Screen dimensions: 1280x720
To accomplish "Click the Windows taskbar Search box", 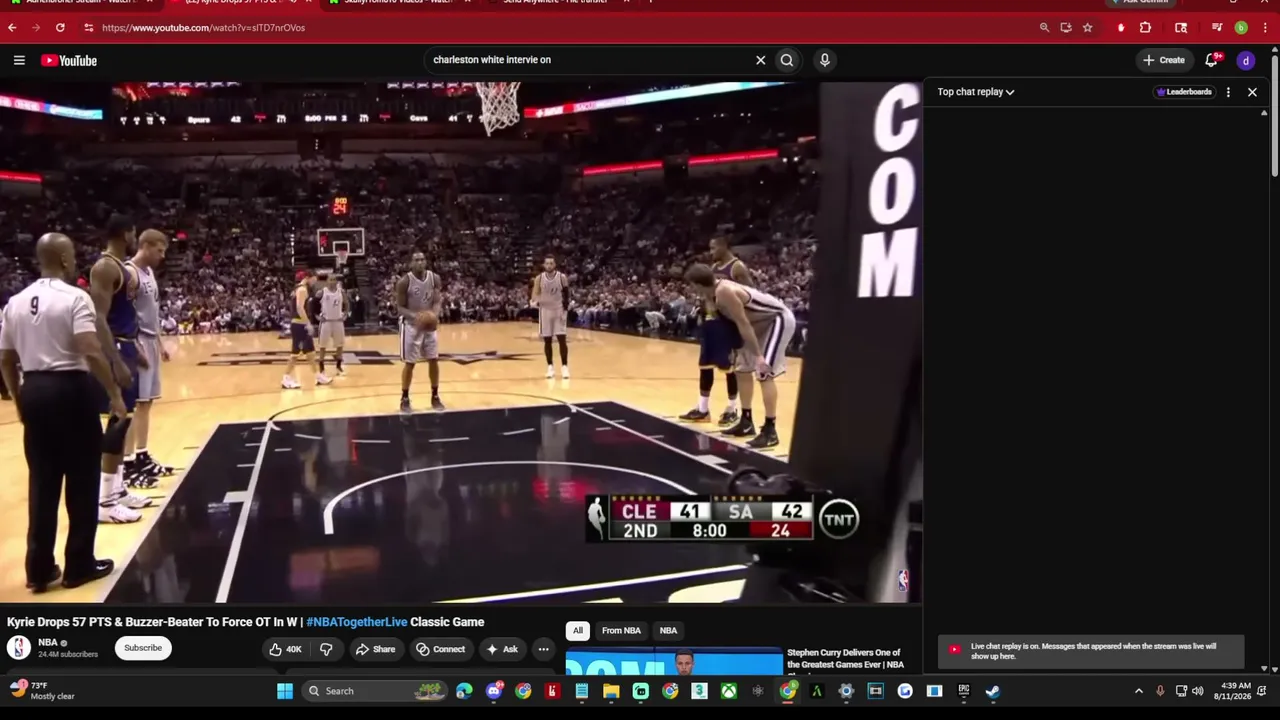I will pyautogui.click(x=374, y=691).
